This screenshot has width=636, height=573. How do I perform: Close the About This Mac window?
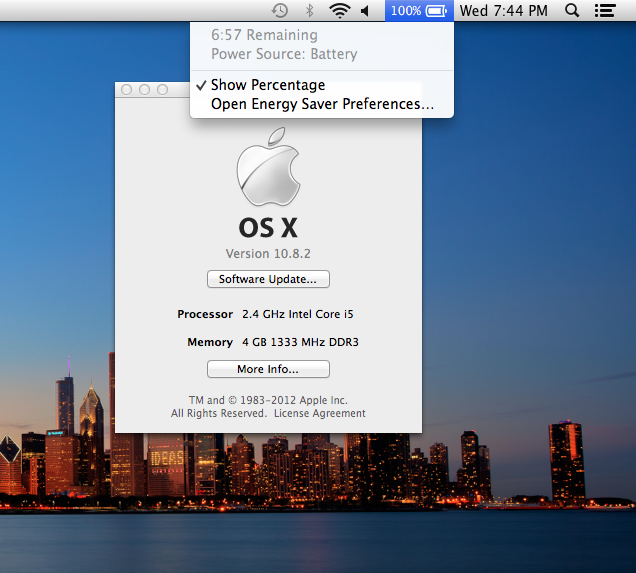[x=127, y=90]
